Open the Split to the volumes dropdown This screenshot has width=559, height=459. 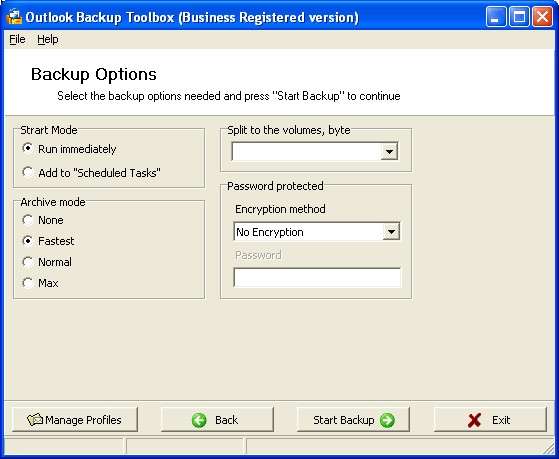click(389, 152)
